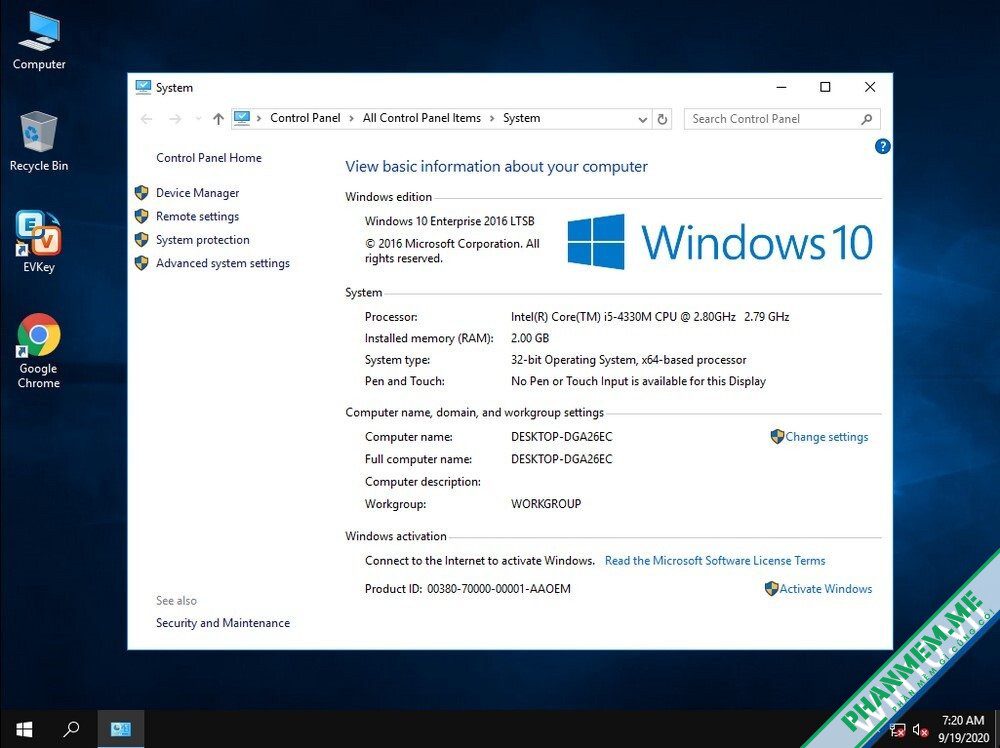Expand chevron after Control Panel breadcrumb
This screenshot has width=1000, height=748.
pyautogui.click(x=351, y=119)
